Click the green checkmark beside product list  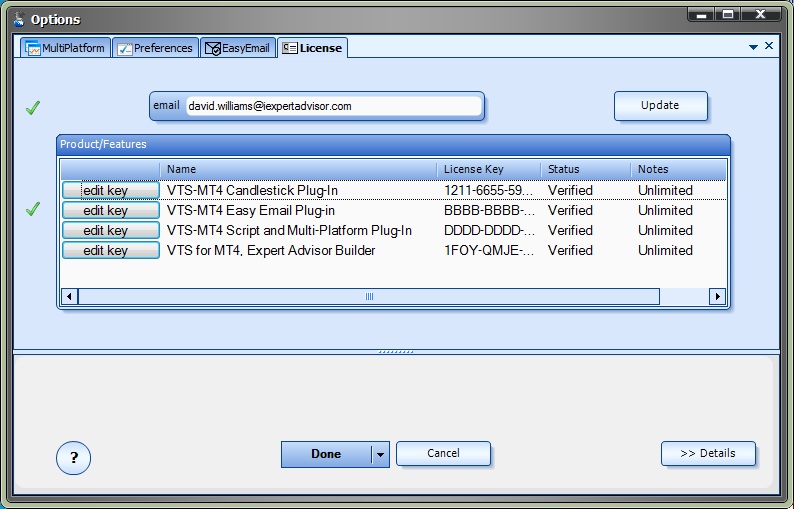point(33,209)
